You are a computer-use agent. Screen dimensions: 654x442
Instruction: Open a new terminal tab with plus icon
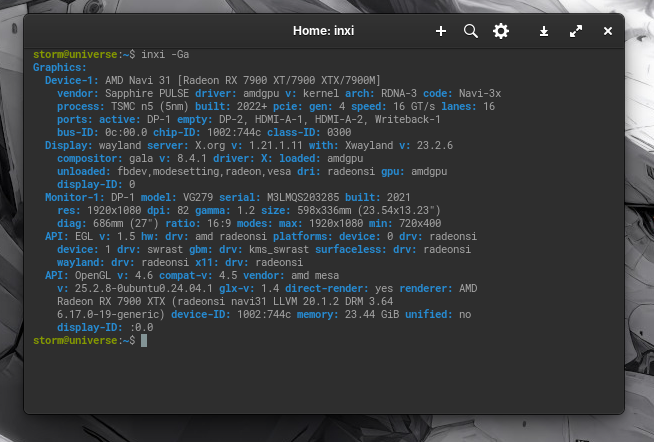tap(441, 31)
